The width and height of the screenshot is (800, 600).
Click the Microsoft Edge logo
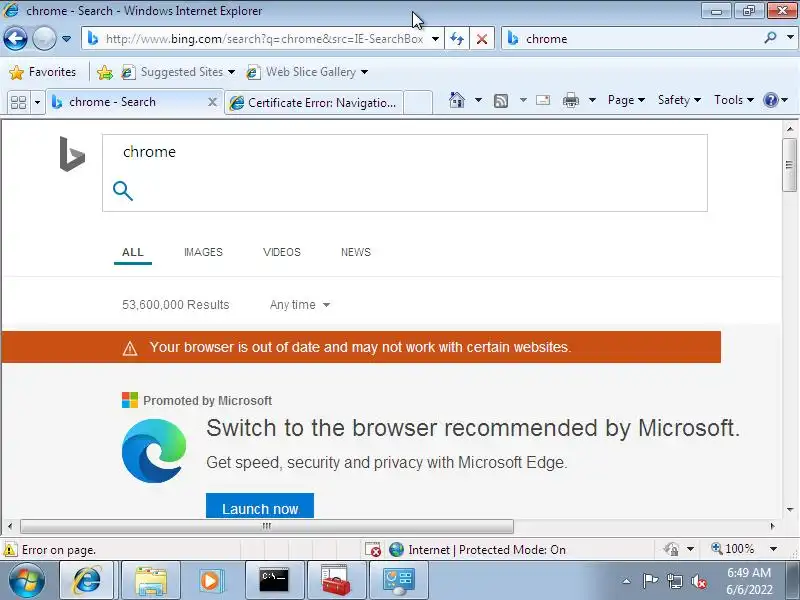[154, 451]
